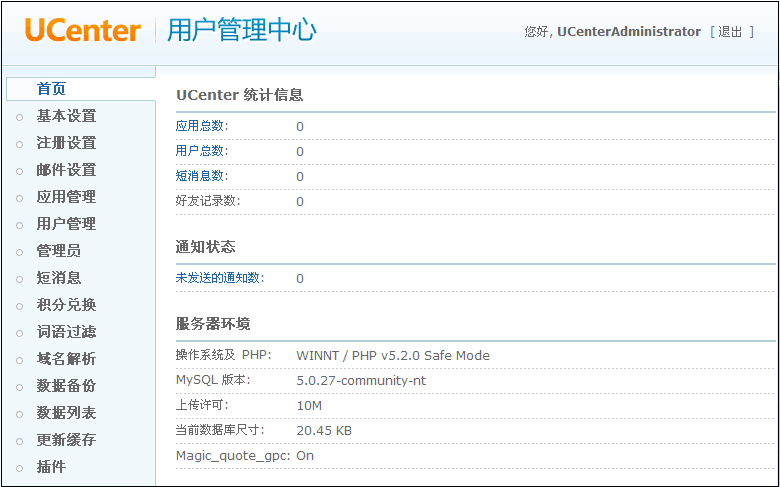Select 数据列表 menu item

pyautogui.click(x=66, y=413)
